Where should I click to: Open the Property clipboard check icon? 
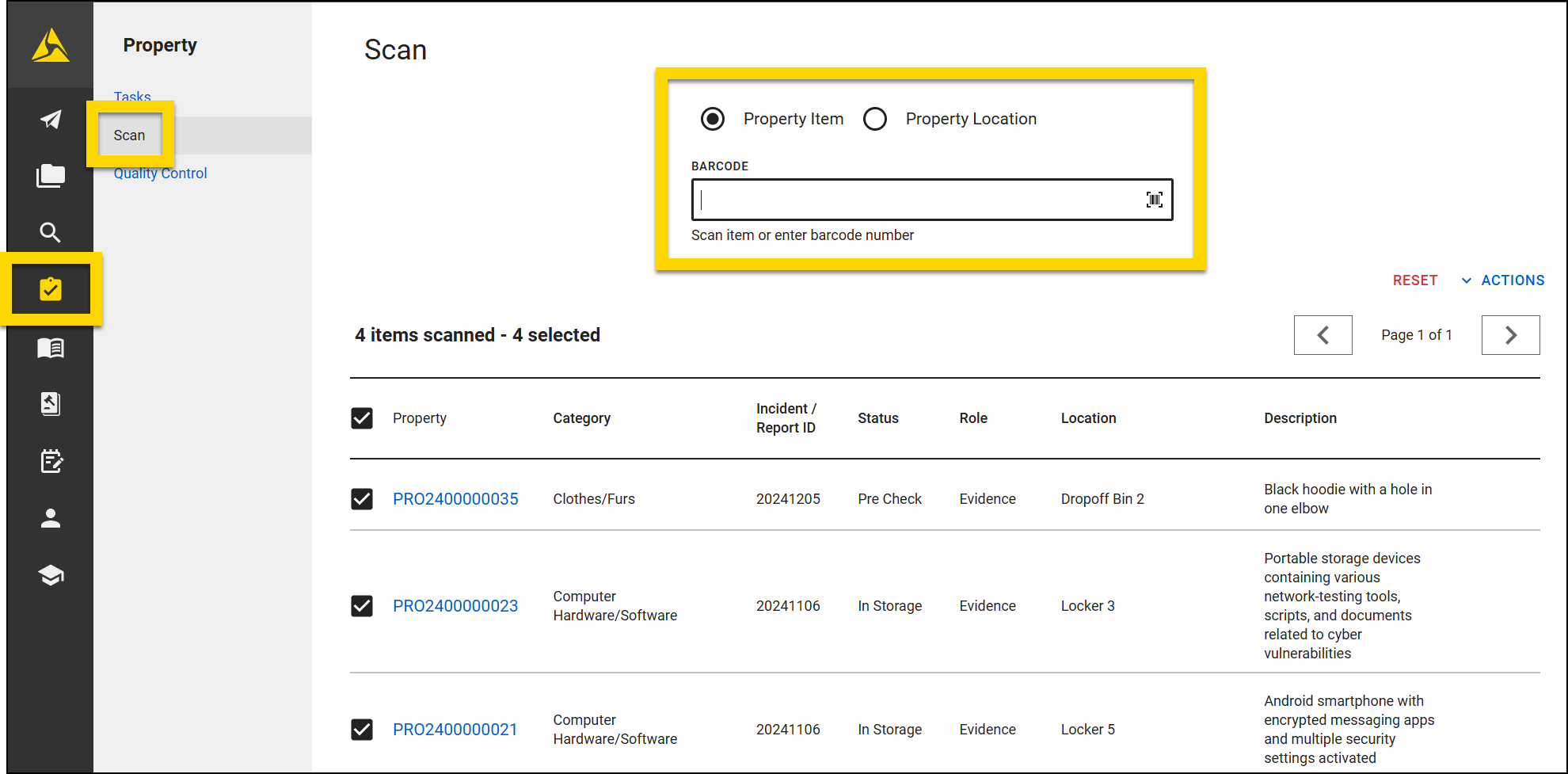[x=51, y=289]
